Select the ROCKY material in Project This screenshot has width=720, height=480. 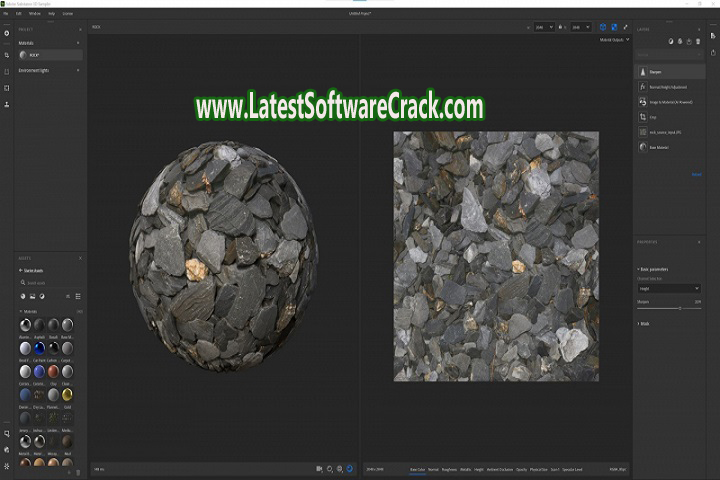[x=35, y=55]
